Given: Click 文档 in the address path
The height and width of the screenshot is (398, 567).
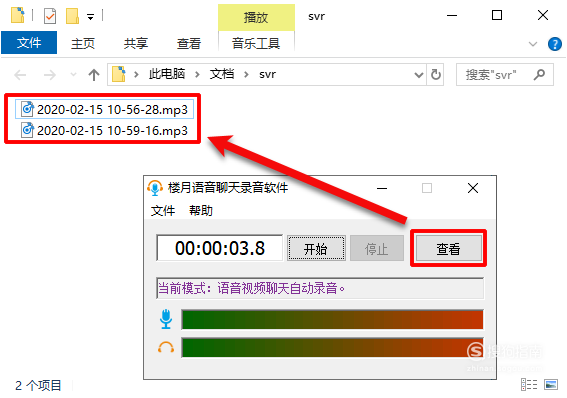Looking at the screenshot, I should click(222, 74).
